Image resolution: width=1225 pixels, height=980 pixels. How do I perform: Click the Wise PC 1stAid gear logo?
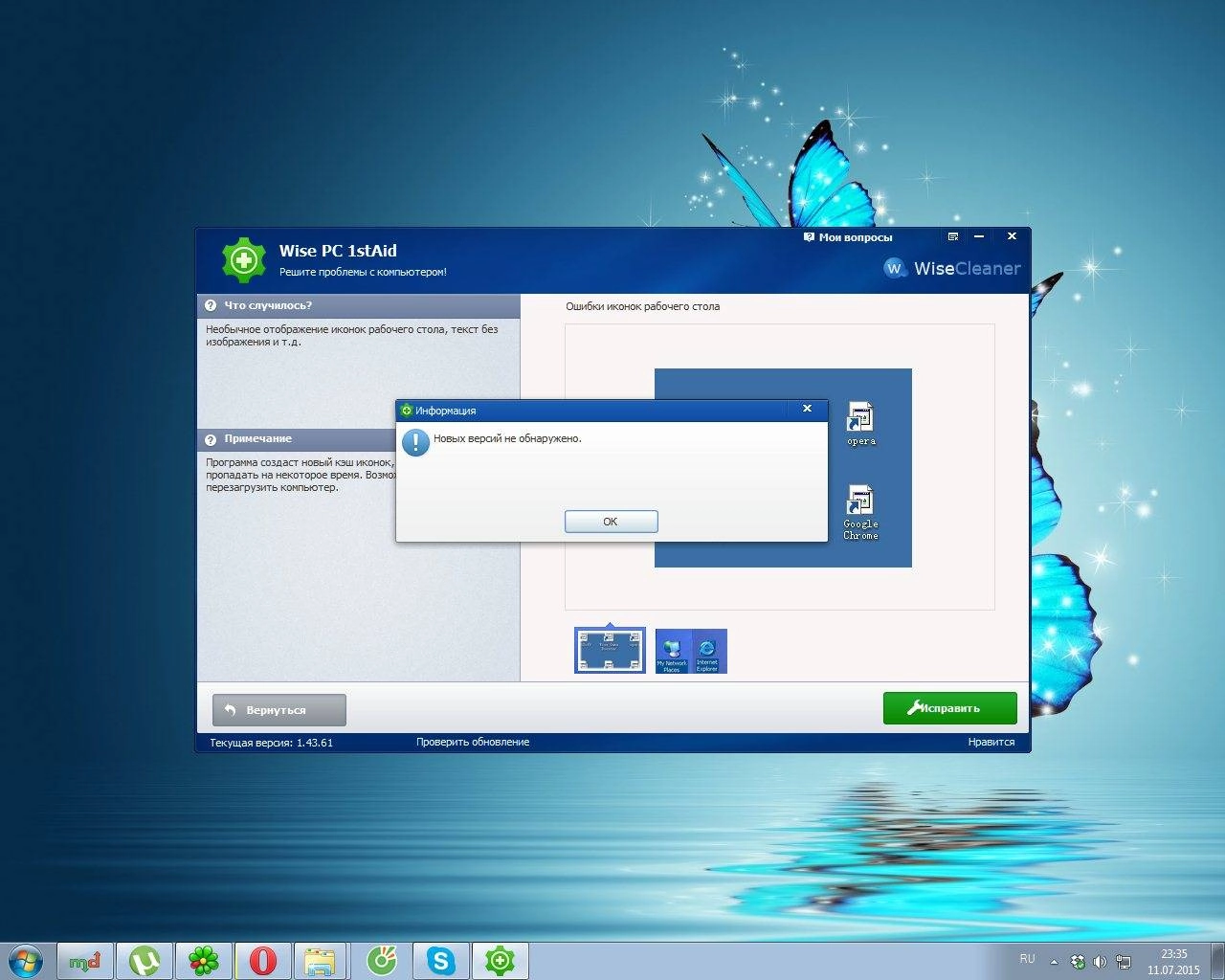click(244, 259)
